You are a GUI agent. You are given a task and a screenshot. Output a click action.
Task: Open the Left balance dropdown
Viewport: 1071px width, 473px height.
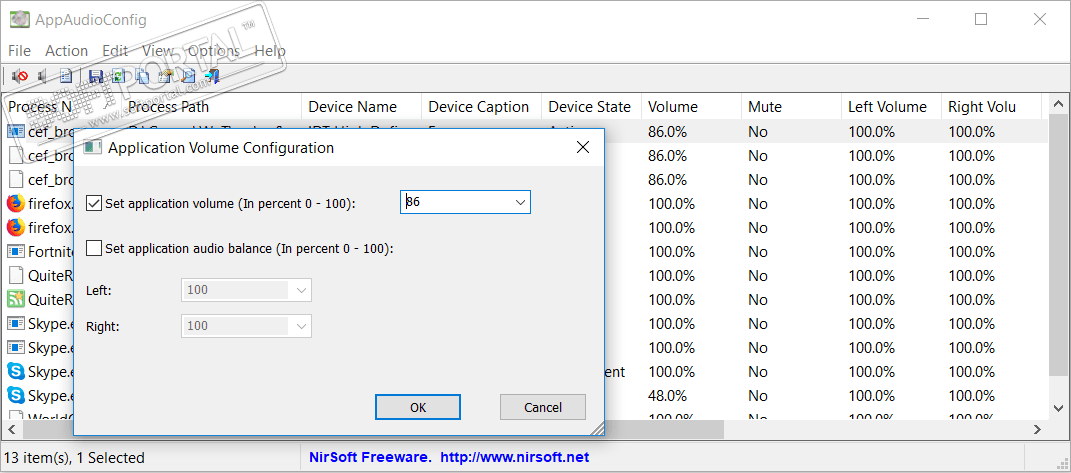300,290
